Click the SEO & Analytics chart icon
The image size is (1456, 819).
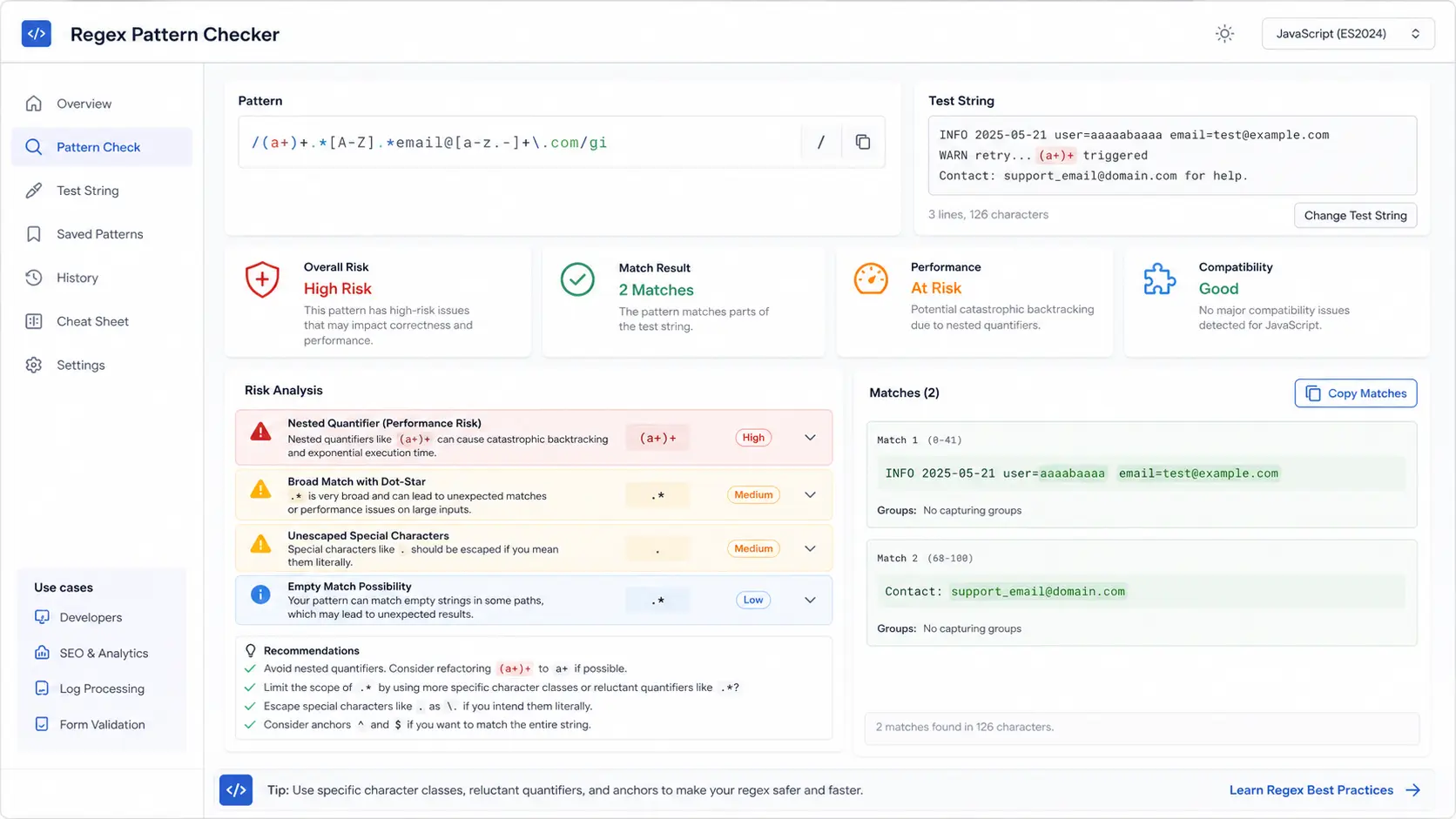(x=42, y=653)
